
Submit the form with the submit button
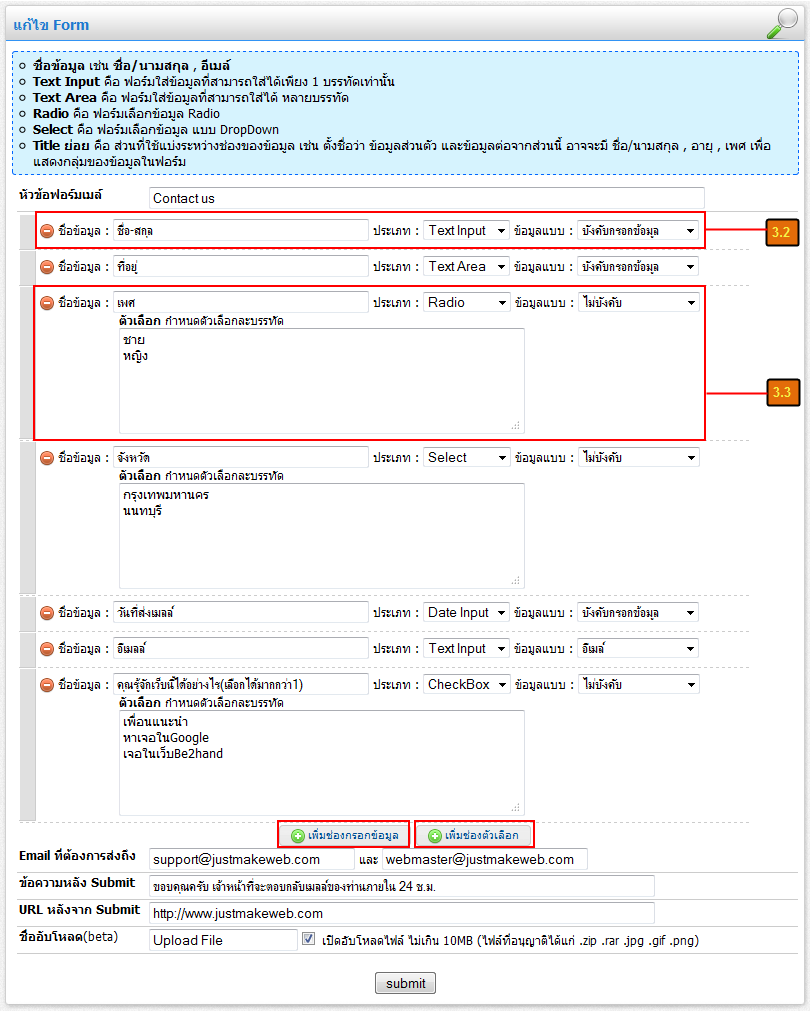click(406, 983)
